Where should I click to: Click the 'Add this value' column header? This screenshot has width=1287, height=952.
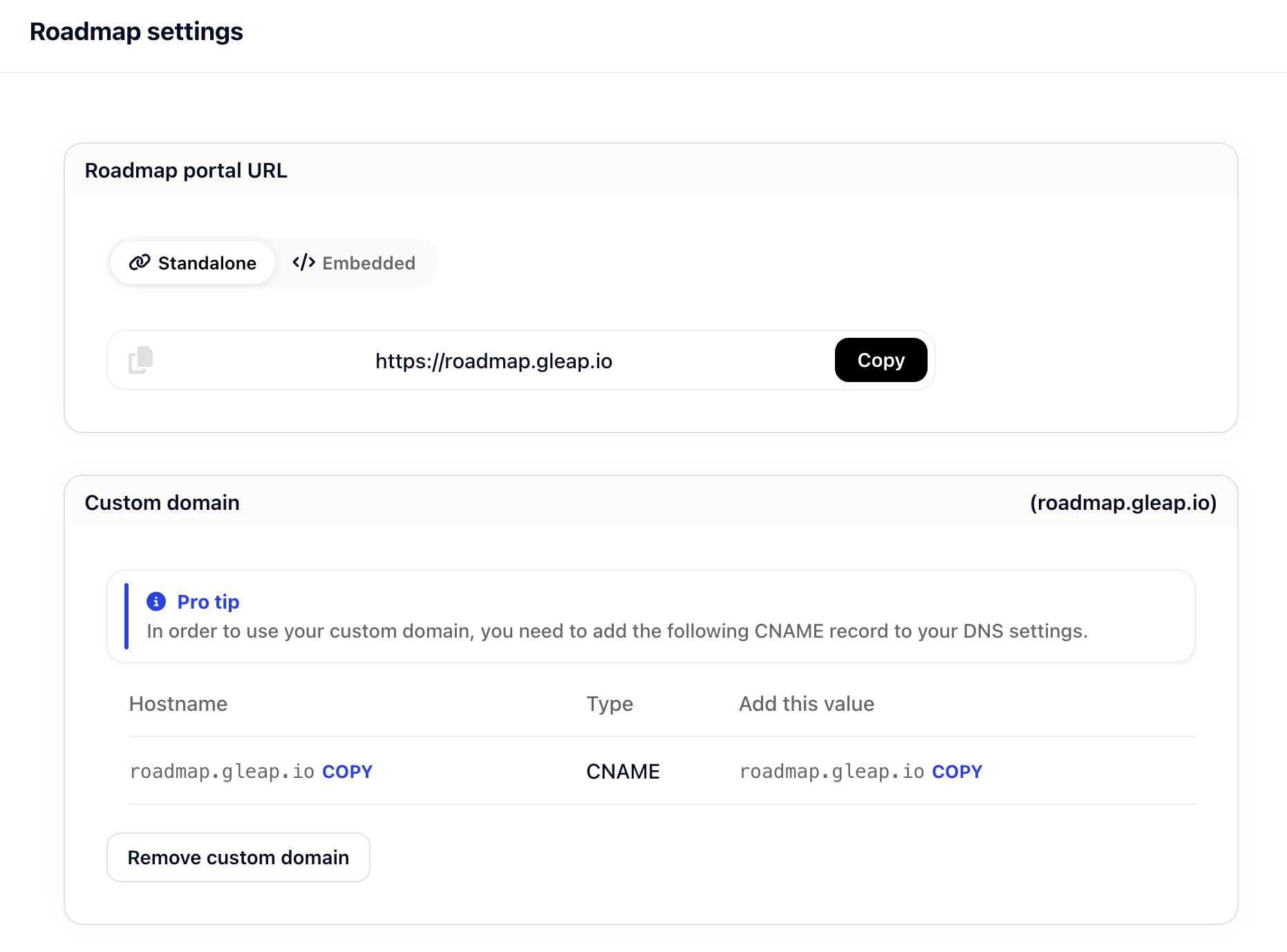point(807,704)
